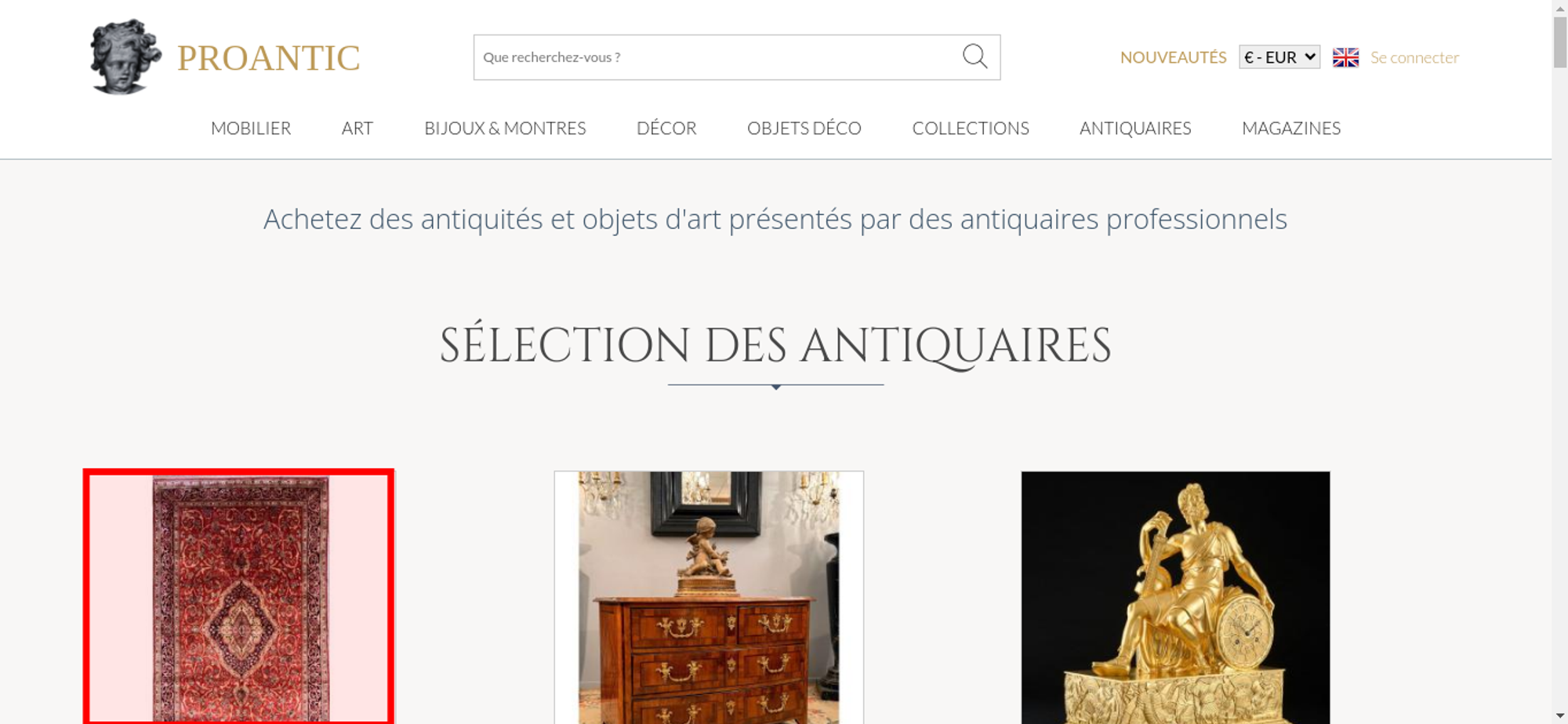Open the ART menu
The width and height of the screenshot is (1568, 724).
[358, 128]
